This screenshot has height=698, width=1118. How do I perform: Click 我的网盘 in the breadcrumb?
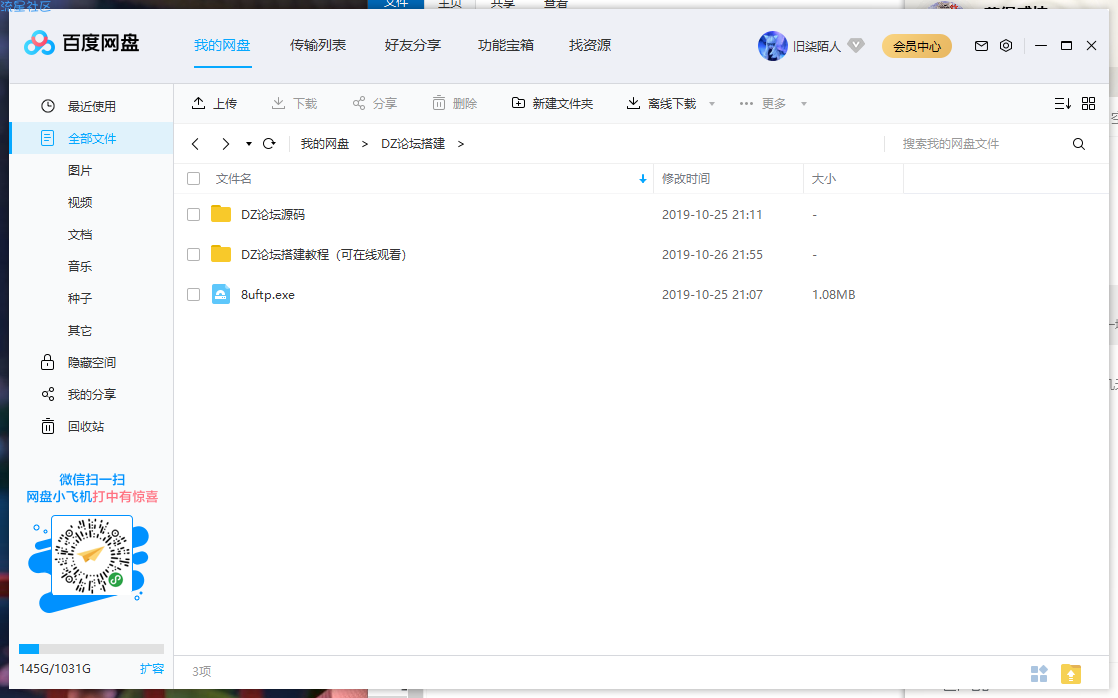pyautogui.click(x=325, y=144)
